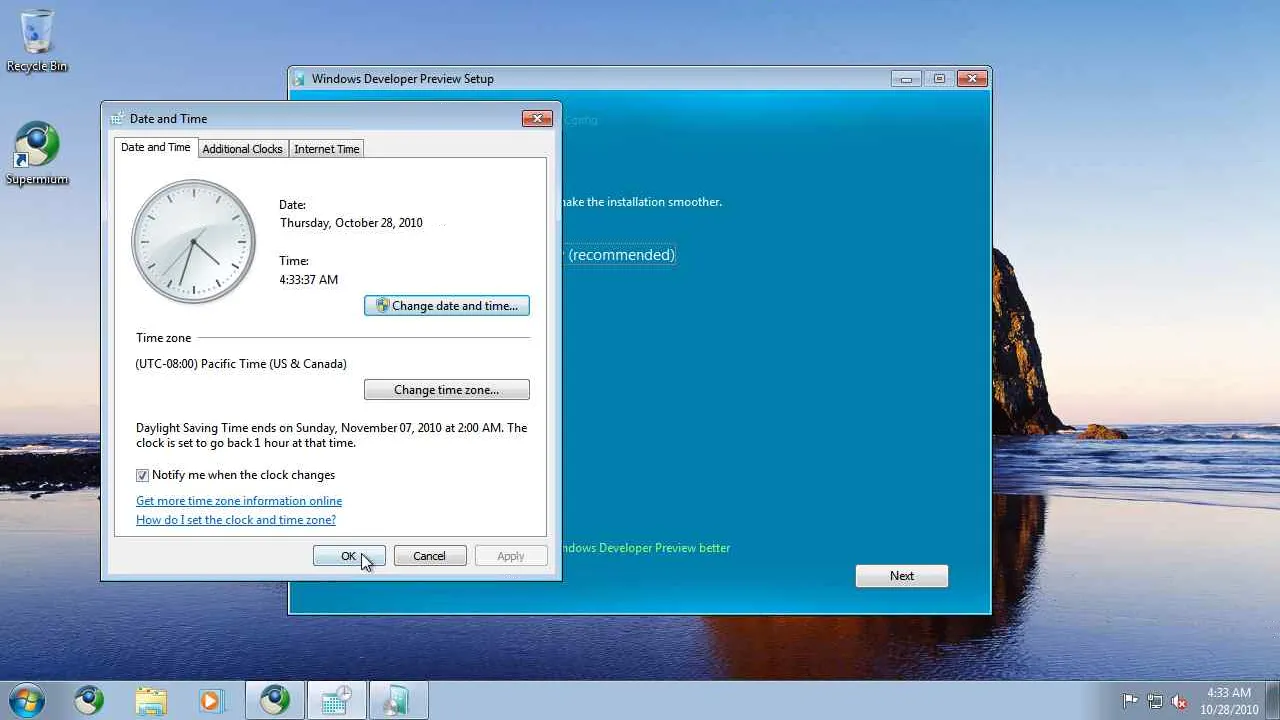This screenshot has width=1280, height=720.
Task: Launch Windows Media Player from taskbar
Action: [x=211, y=700]
